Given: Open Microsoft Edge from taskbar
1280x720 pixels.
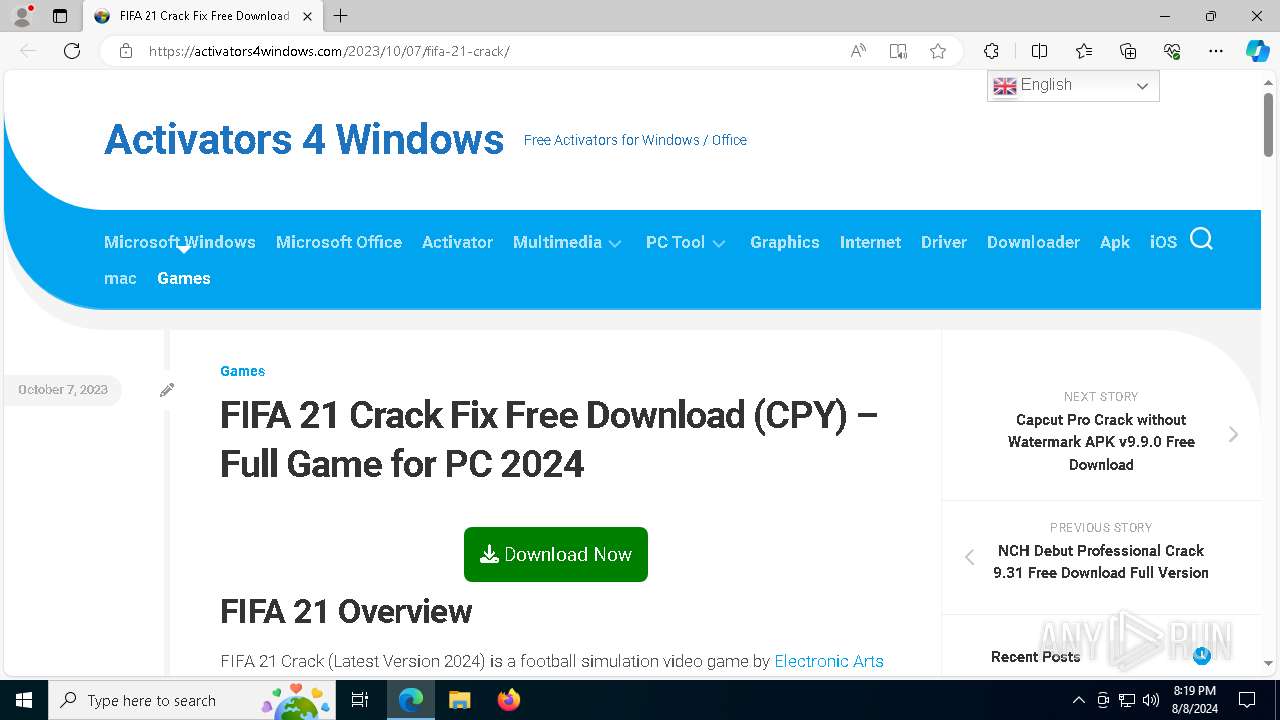Looking at the screenshot, I should click(411, 700).
